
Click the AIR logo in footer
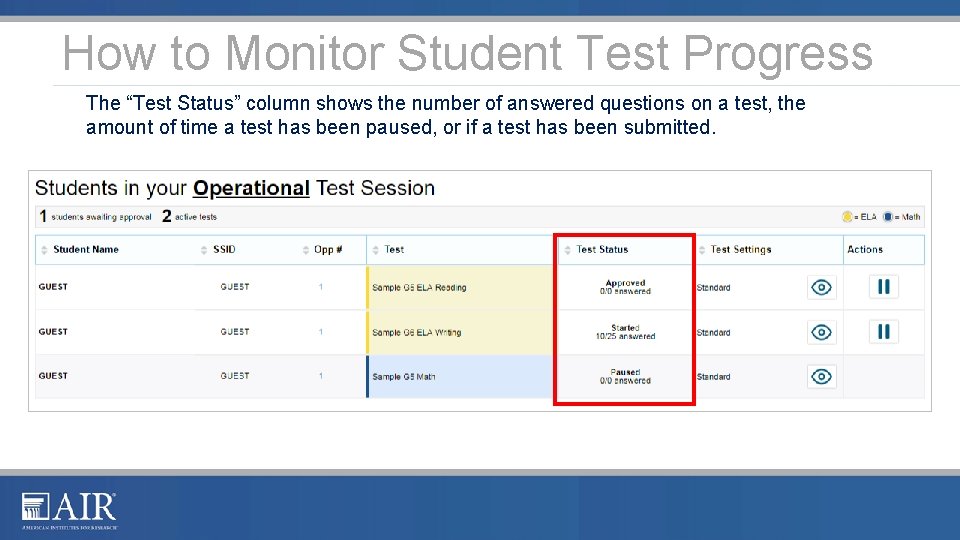click(x=69, y=510)
